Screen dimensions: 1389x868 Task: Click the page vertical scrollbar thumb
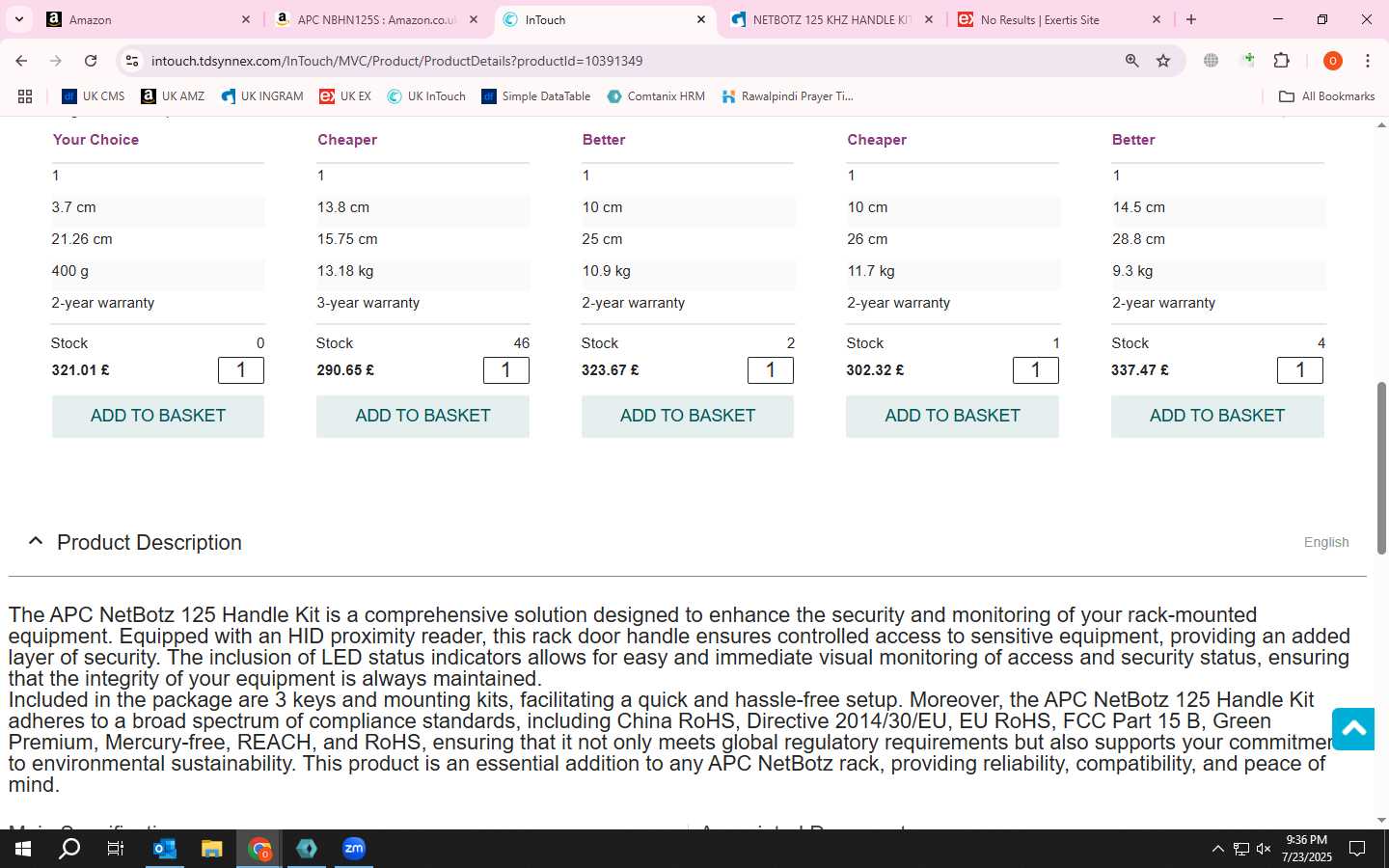[1381, 468]
